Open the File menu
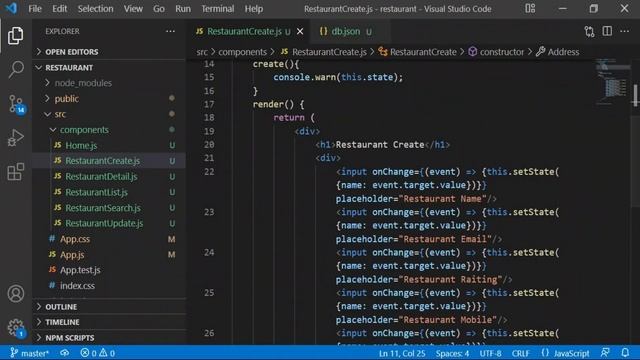Viewport: 640px width, 360px height. [x=35, y=9]
